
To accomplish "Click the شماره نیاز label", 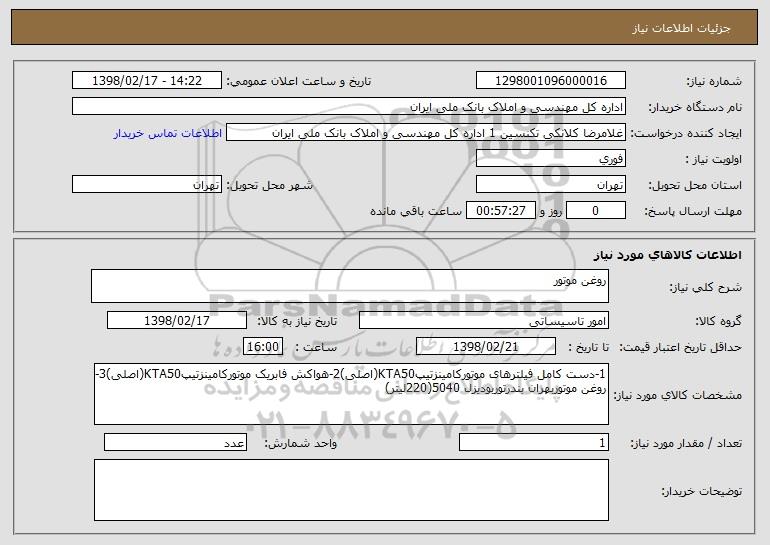I will pyautogui.click(x=714, y=81).
